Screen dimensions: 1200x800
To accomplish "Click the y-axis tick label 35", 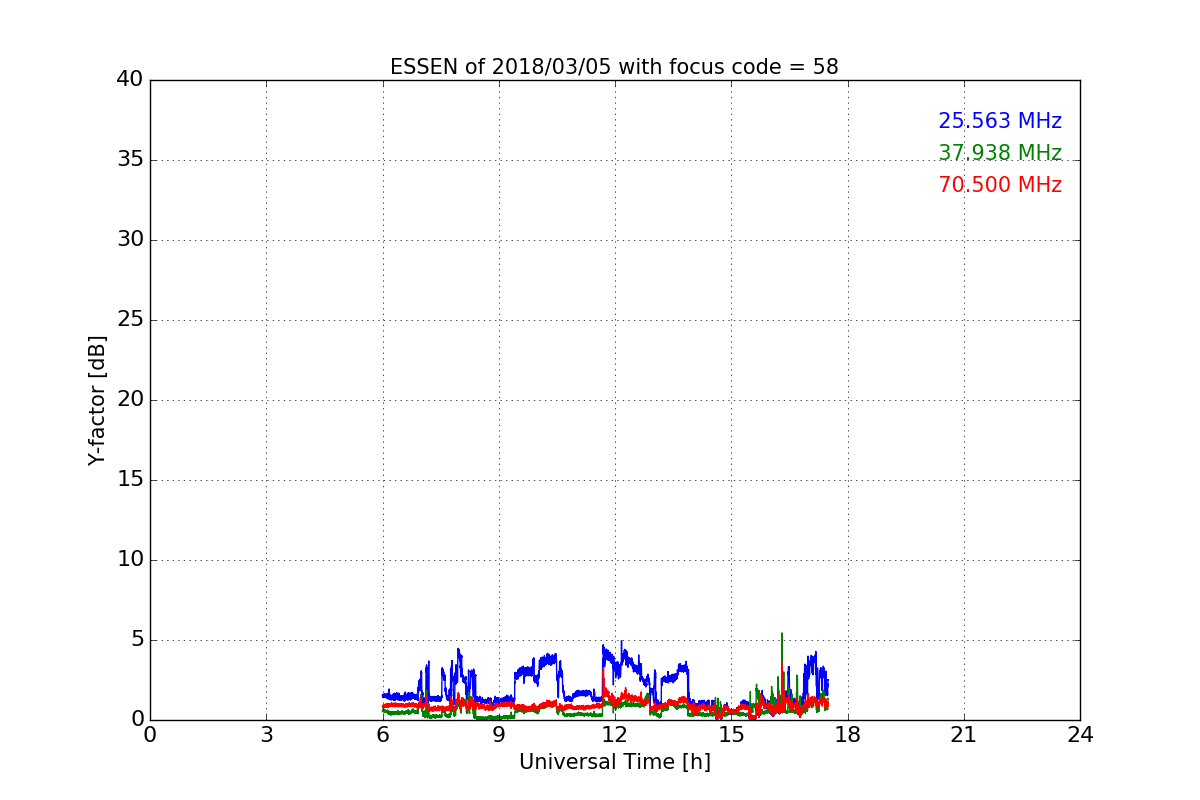I will (x=130, y=160).
